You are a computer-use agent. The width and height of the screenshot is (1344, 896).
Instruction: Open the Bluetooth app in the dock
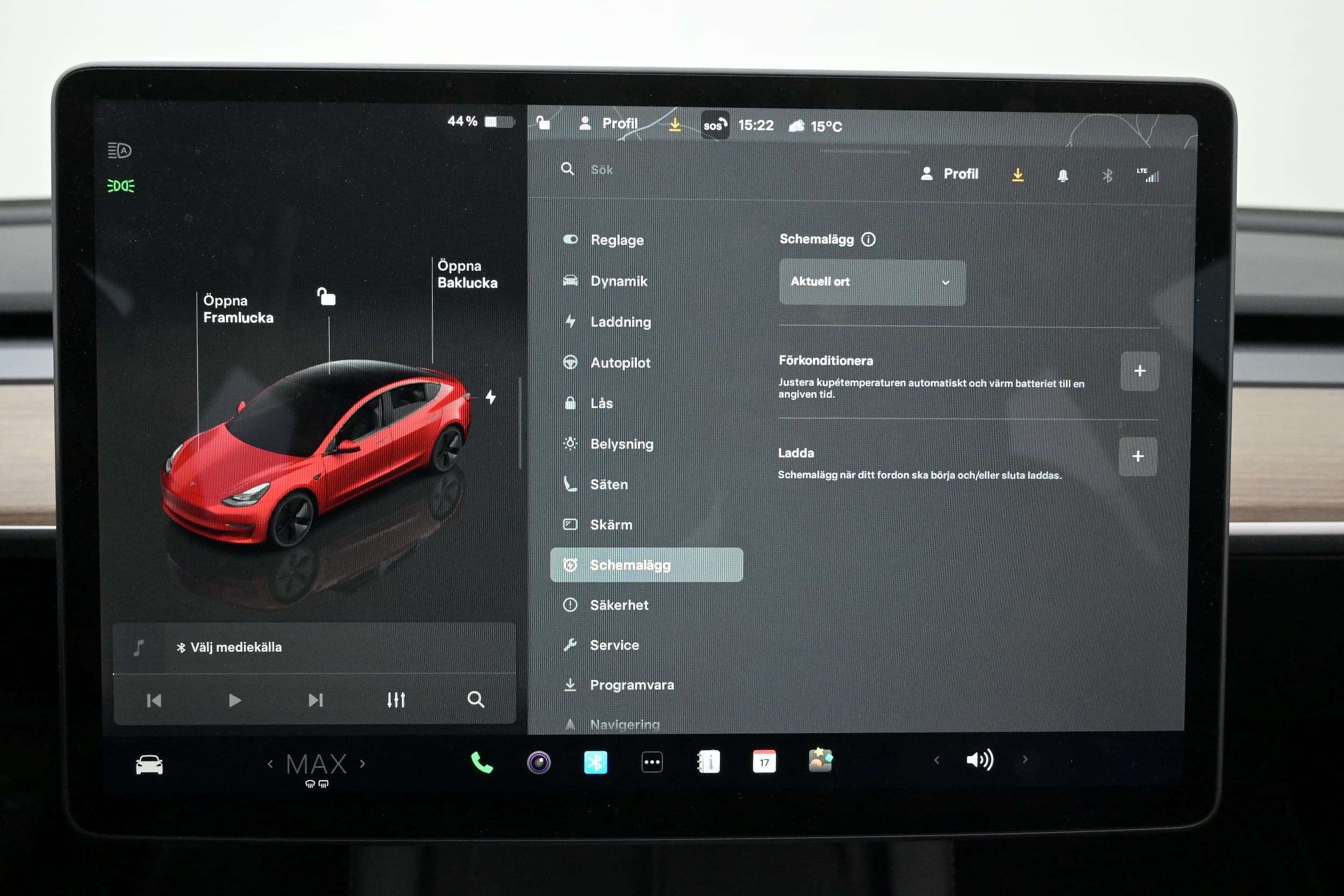pyautogui.click(x=596, y=762)
